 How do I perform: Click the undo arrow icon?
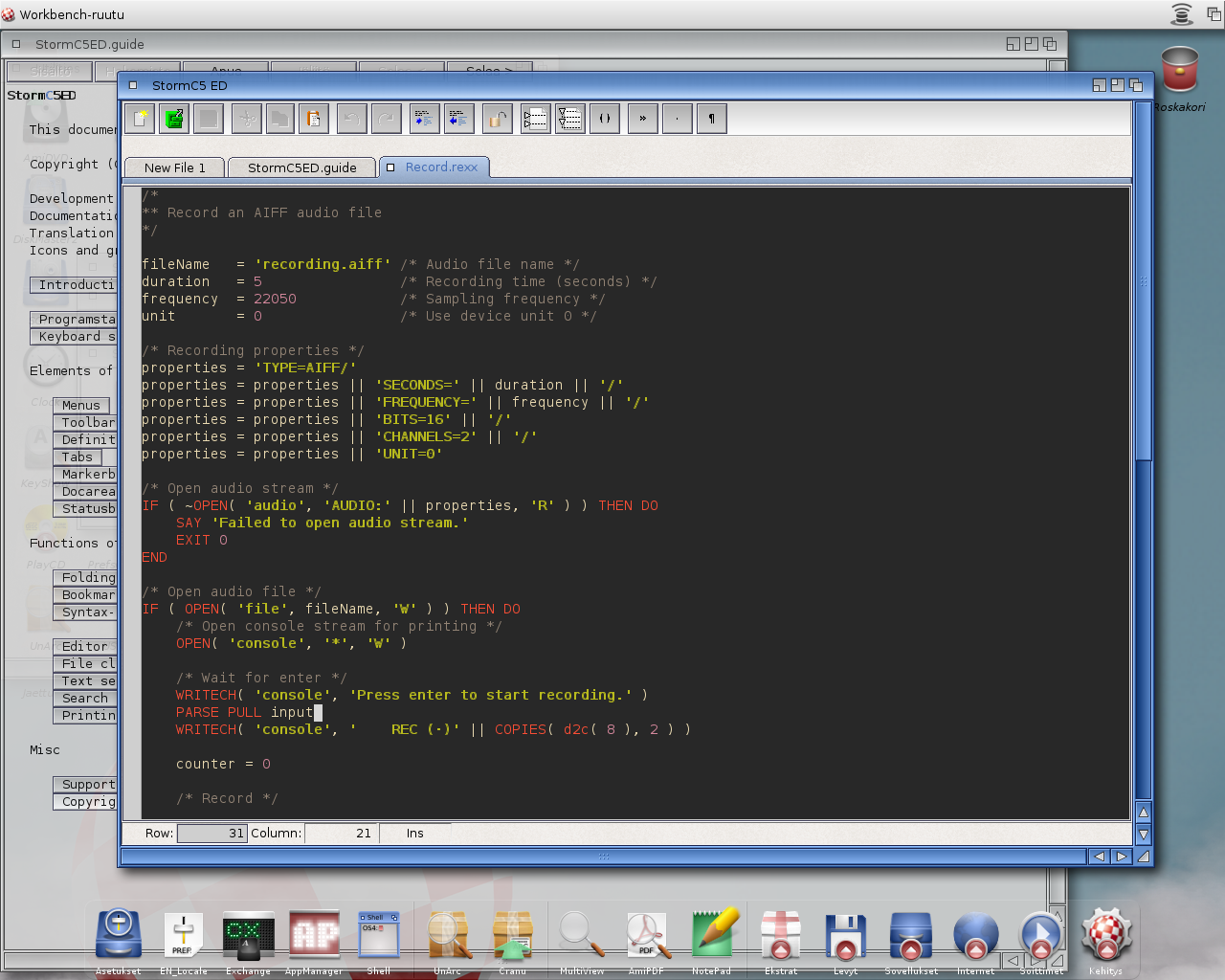pyautogui.click(x=351, y=119)
